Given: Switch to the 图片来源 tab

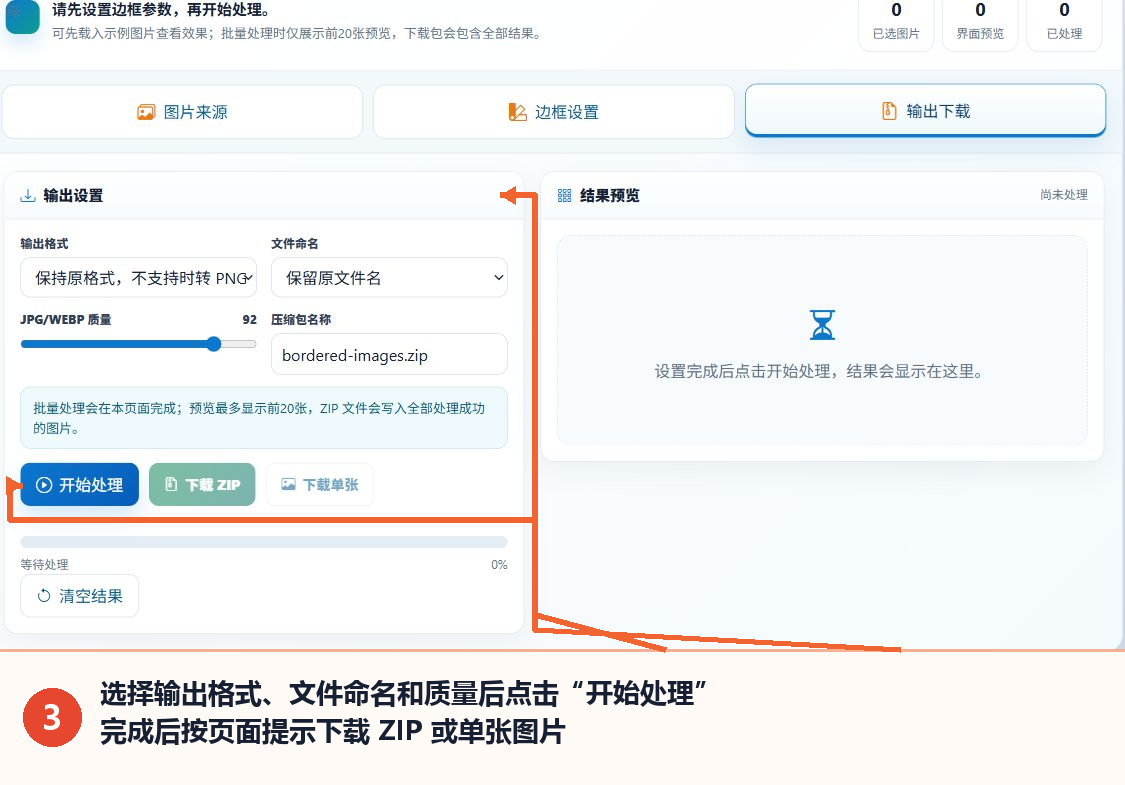Looking at the screenshot, I should [x=182, y=112].
